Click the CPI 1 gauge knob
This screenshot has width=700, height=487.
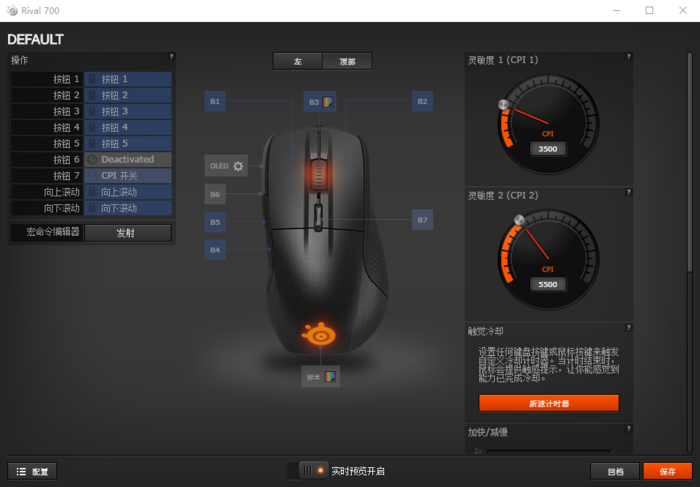[x=503, y=104]
